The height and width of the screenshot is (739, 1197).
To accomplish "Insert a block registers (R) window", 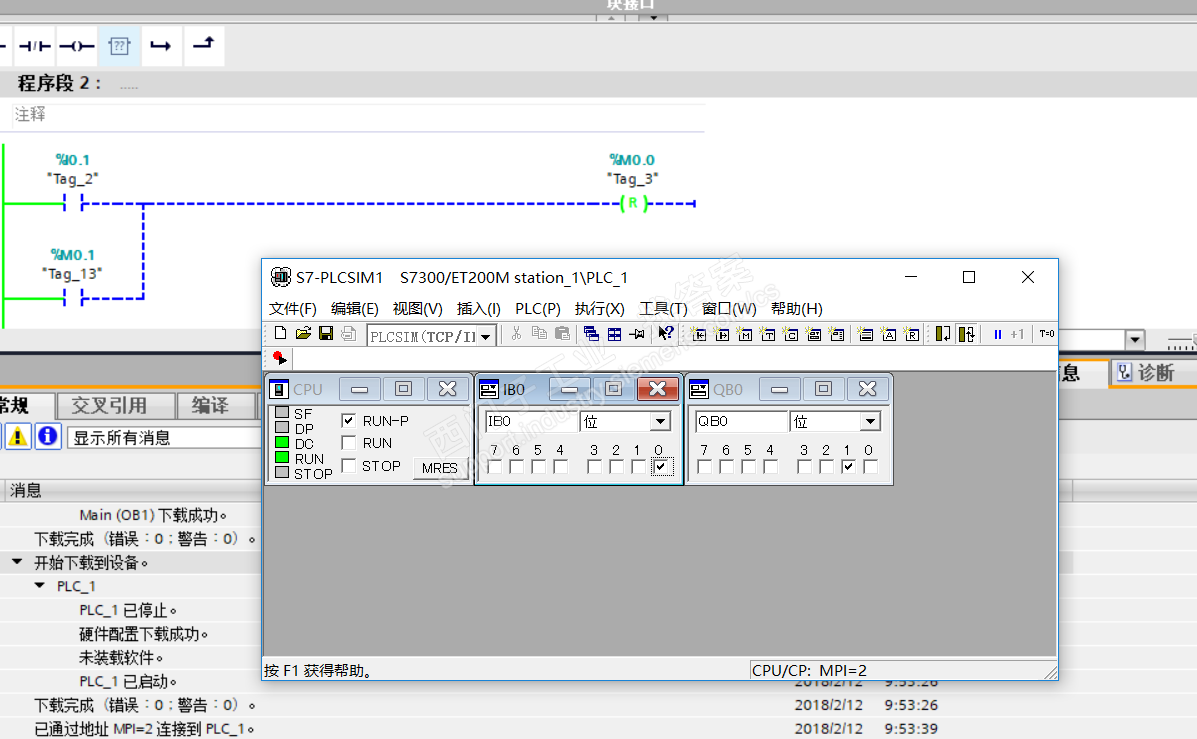I will (x=911, y=334).
